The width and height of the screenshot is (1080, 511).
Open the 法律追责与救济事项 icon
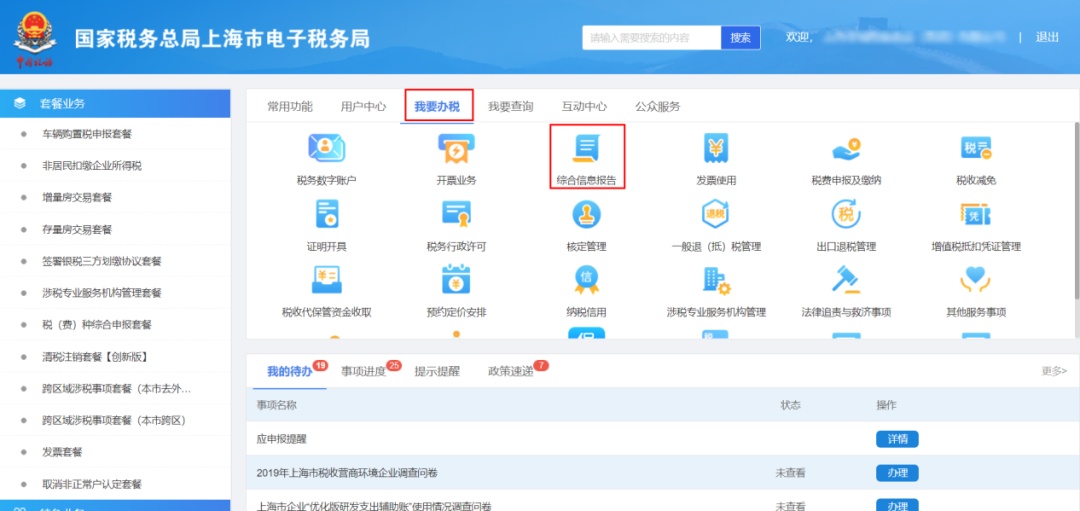coord(846,279)
